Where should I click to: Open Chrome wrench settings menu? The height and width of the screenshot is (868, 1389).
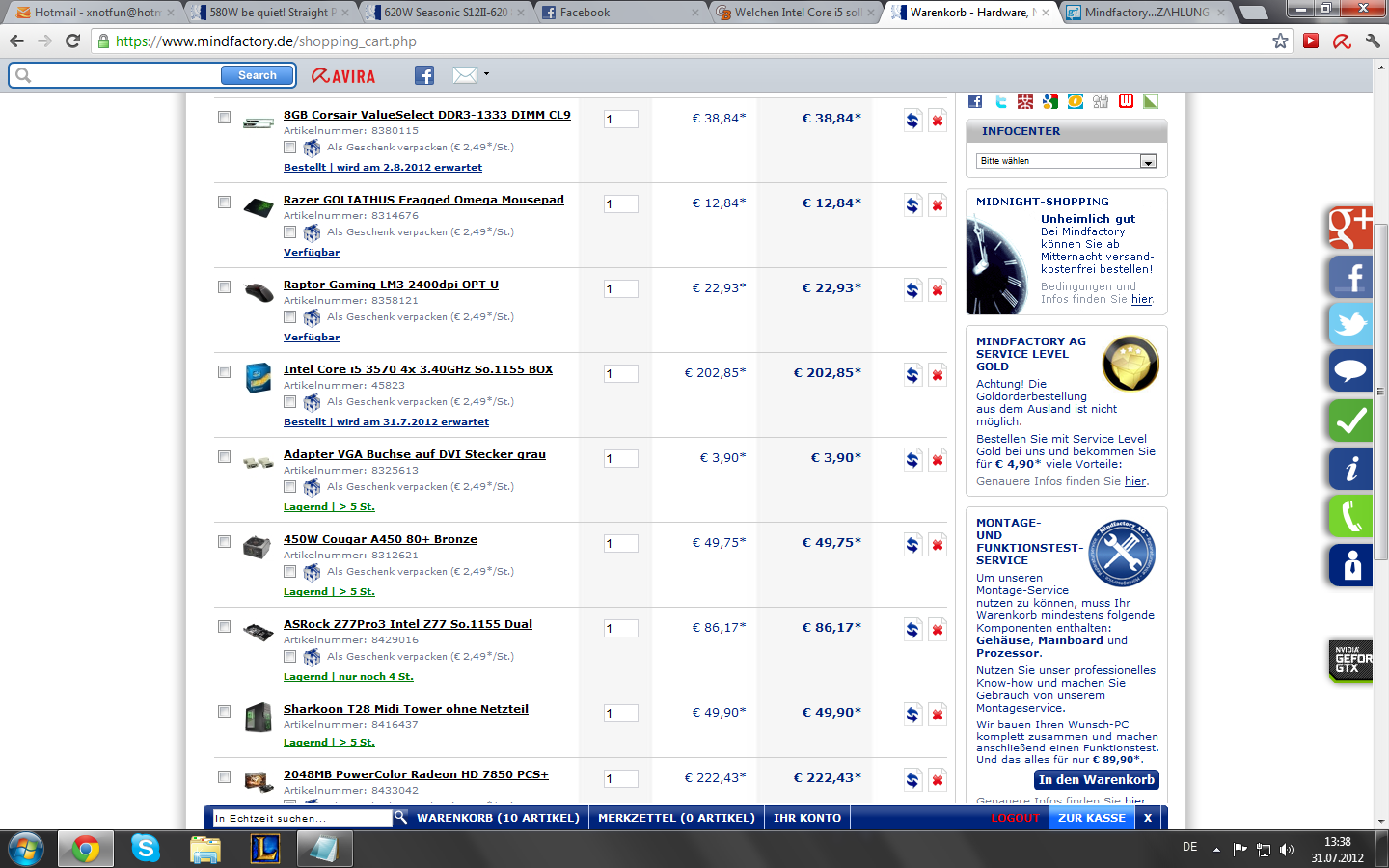(1373, 41)
